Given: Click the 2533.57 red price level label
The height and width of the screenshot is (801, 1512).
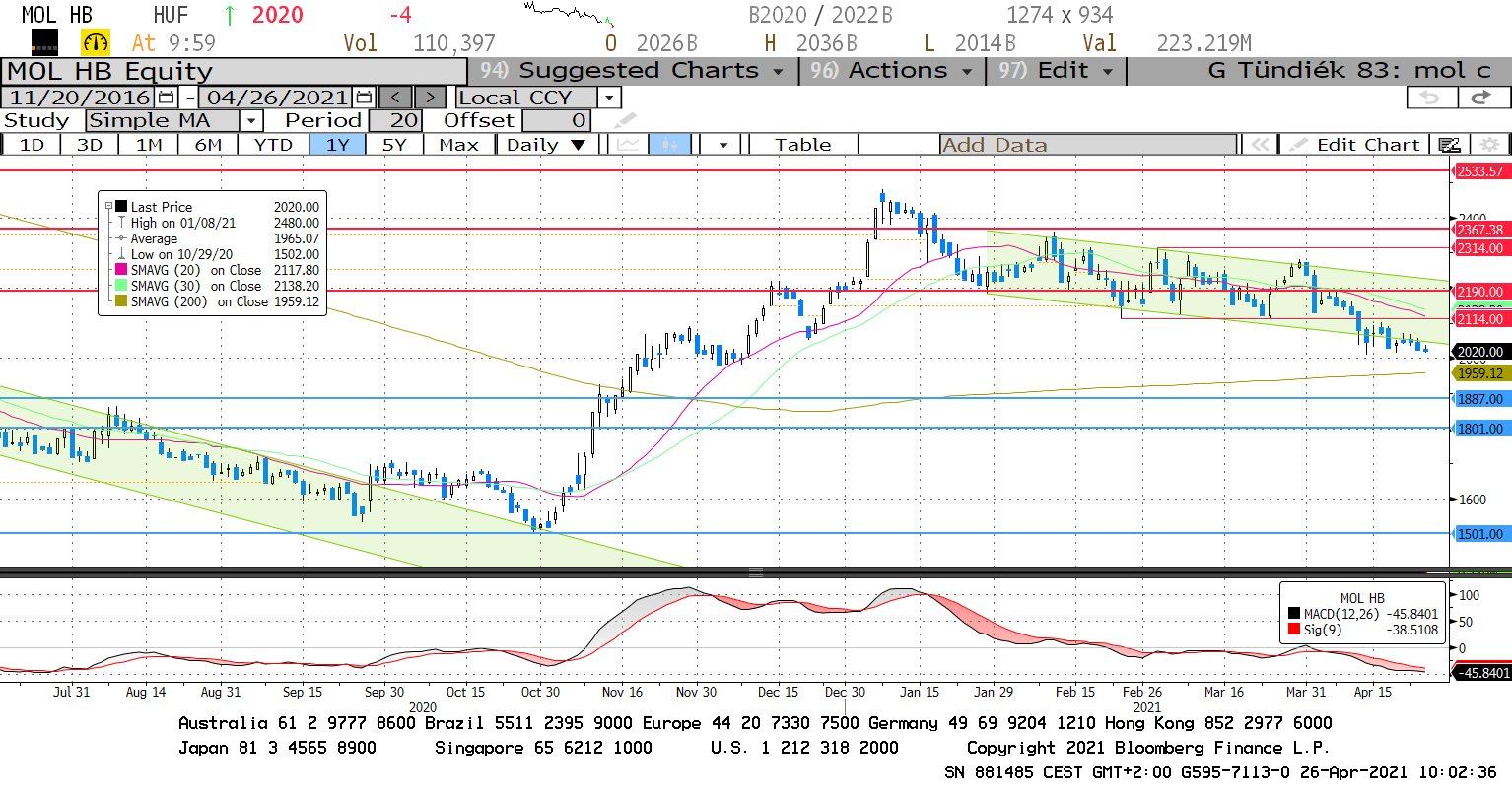Looking at the screenshot, I should pos(1480,171).
